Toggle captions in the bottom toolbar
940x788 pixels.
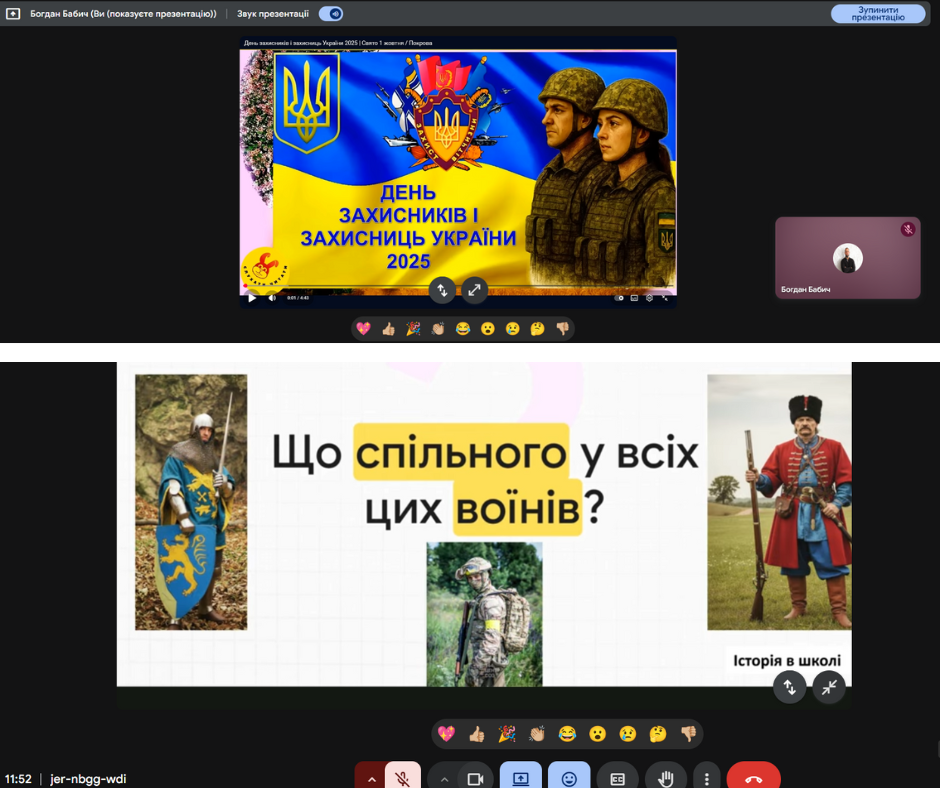click(617, 778)
